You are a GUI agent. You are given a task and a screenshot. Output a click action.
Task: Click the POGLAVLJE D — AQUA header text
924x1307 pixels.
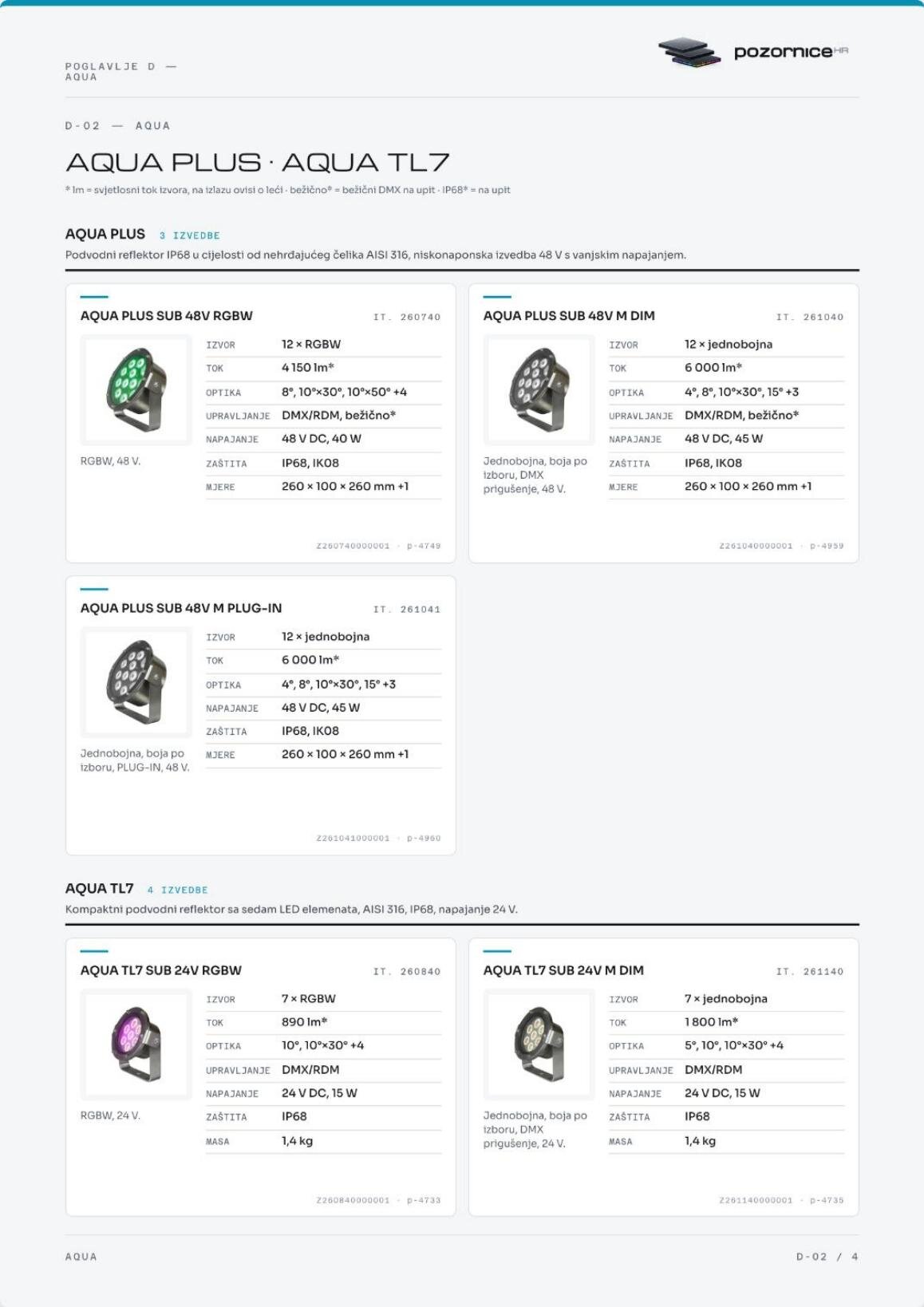121,72
